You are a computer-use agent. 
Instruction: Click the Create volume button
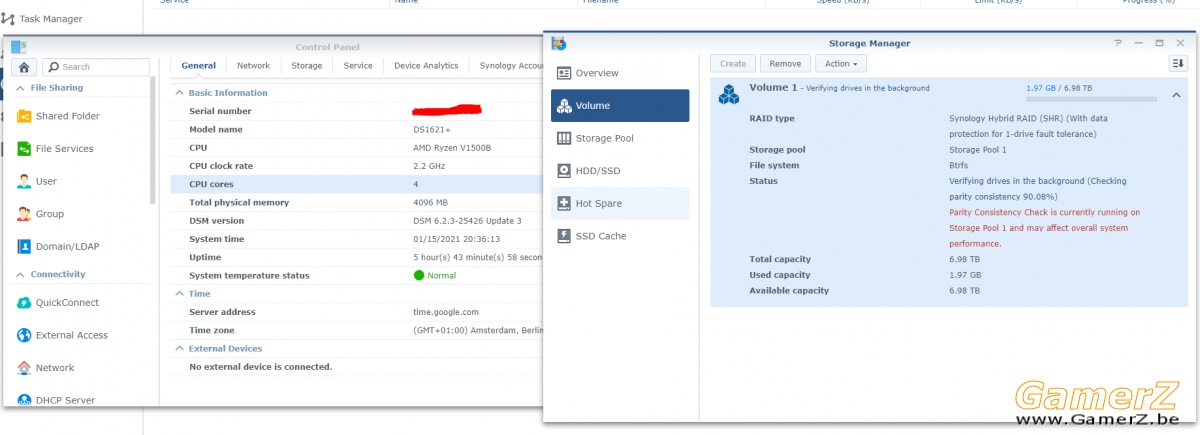[x=733, y=64]
